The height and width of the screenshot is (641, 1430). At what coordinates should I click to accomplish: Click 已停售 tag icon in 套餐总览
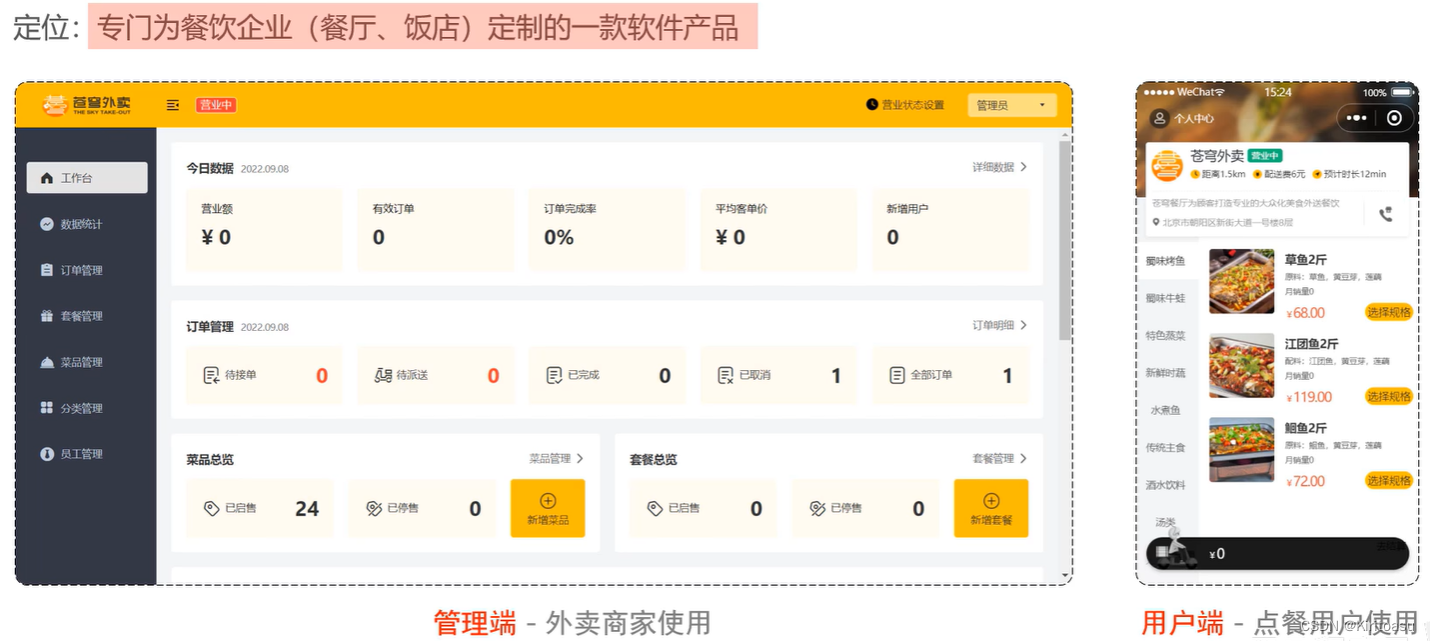[817, 509]
